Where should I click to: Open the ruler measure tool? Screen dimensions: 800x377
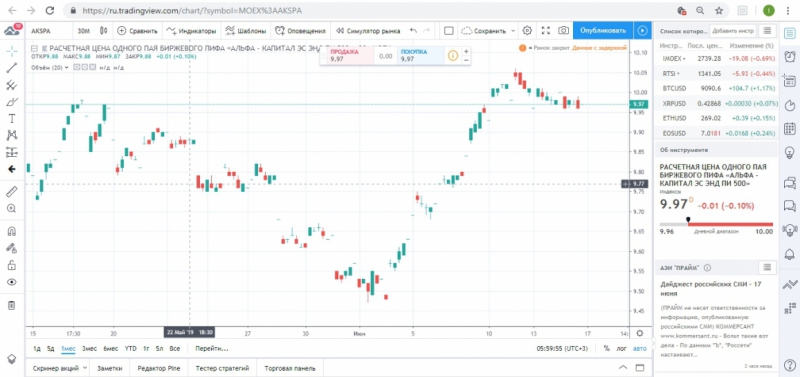pyautogui.click(x=12, y=191)
